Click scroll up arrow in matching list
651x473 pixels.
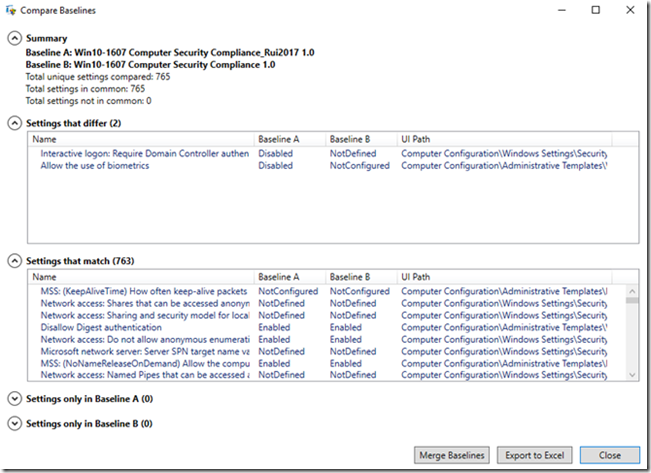(x=632, y=291)
